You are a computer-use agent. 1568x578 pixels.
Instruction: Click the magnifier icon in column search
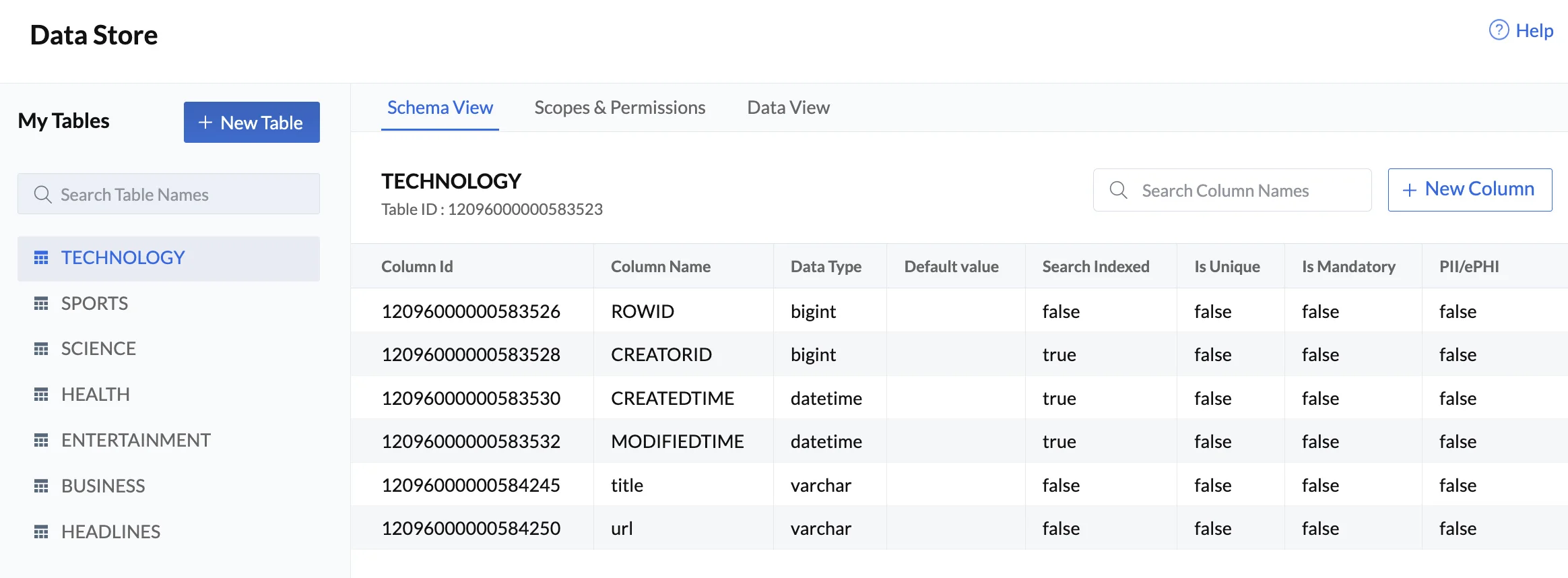pos(1118,191)
